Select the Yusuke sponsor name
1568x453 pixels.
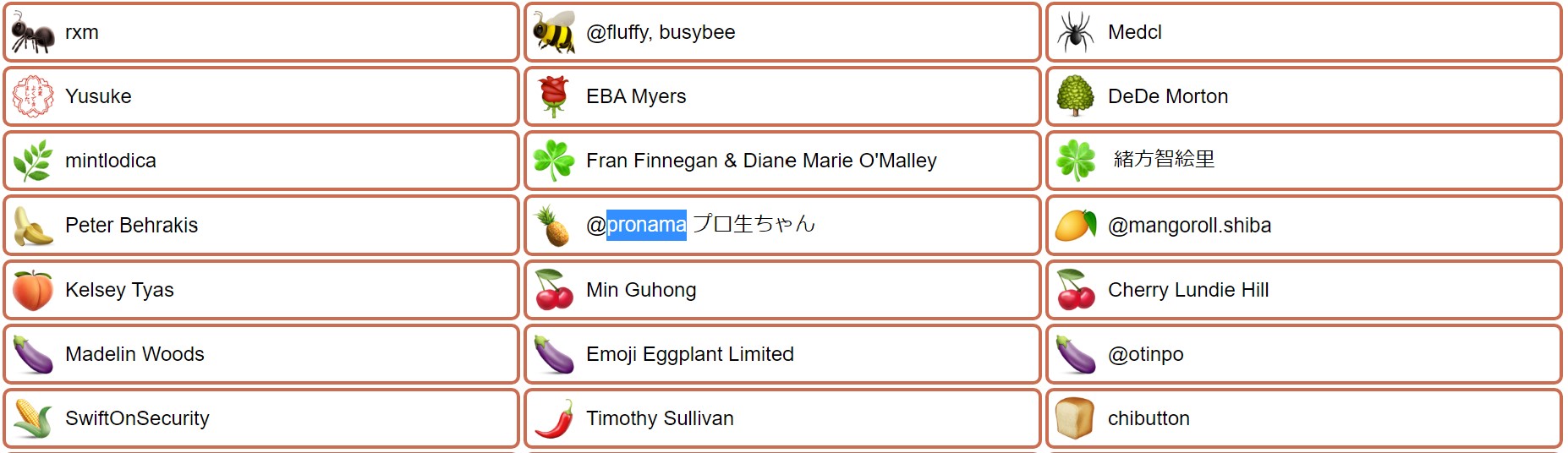click(x=98, y=96)
